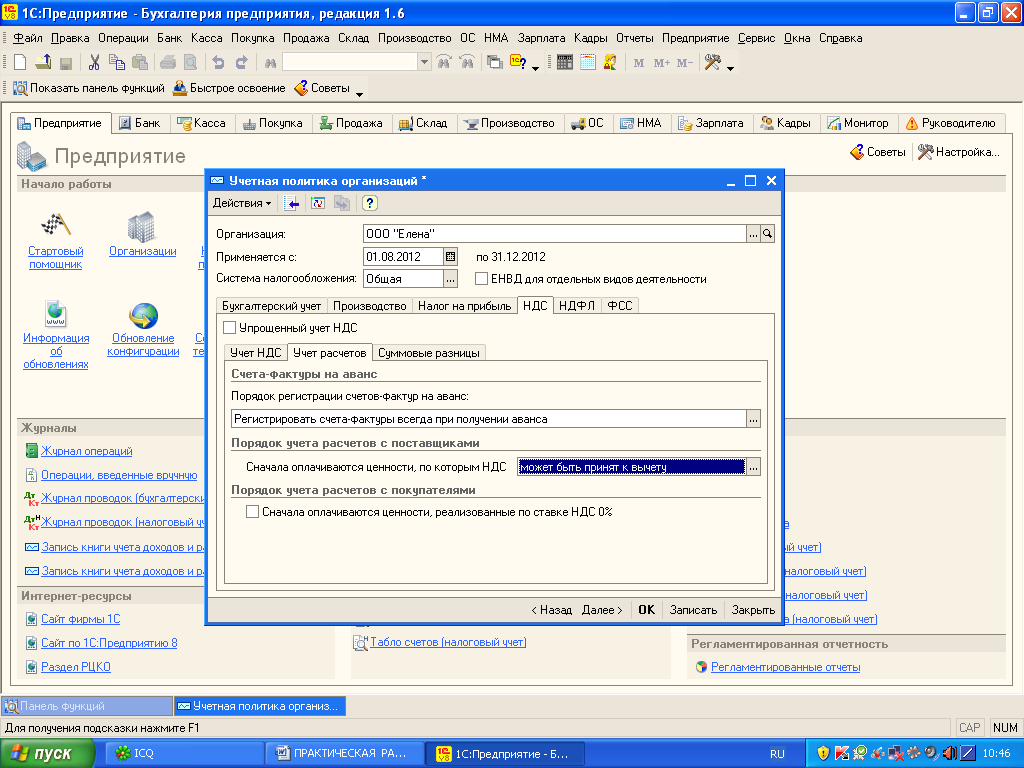Open Регламентированные отчеты link
Image resolution: width=1024 pixels, height=768 pixels.
click(x=785, y=667)
